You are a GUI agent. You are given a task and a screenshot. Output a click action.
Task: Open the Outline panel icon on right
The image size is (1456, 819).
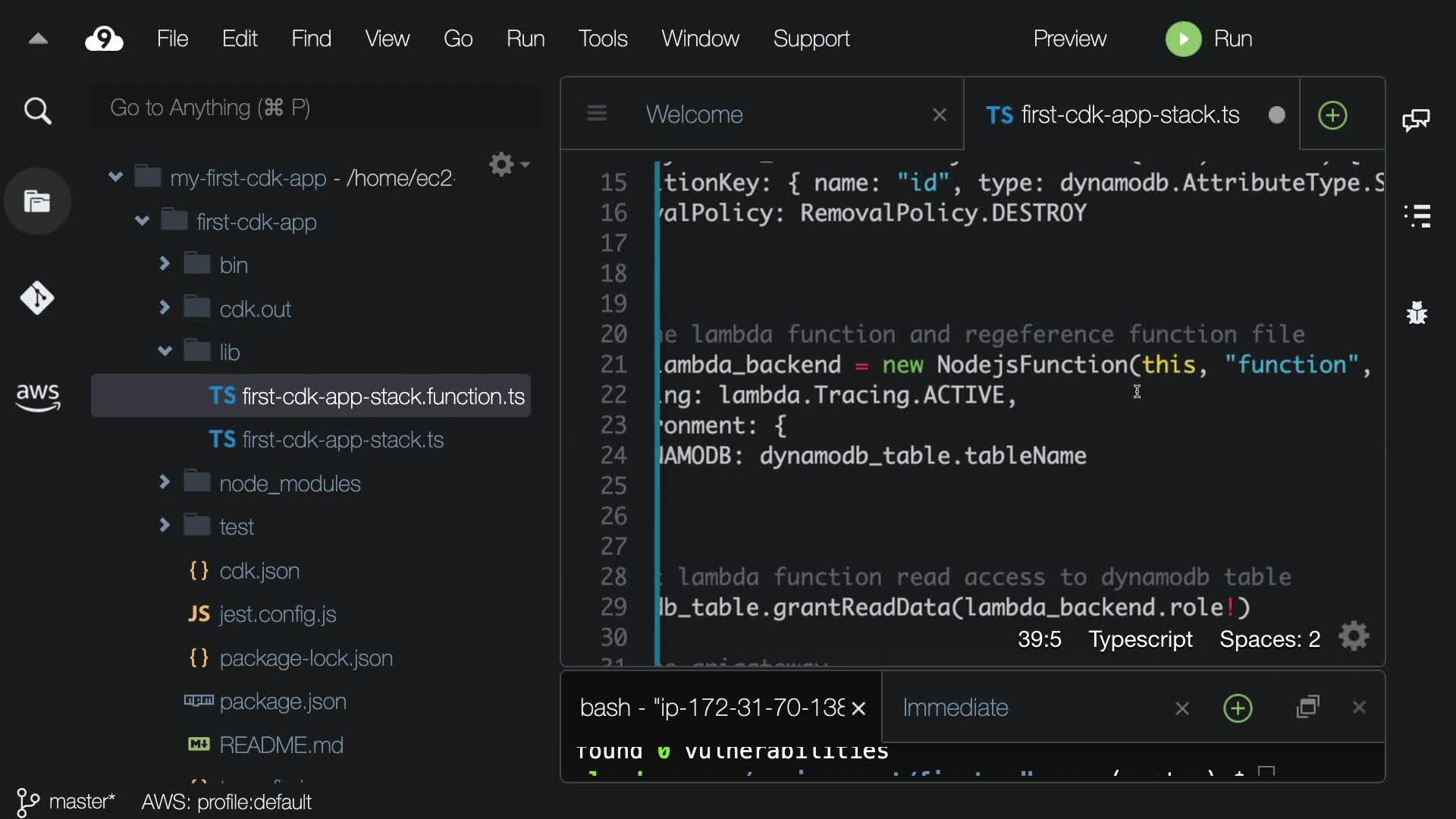pyautogui.click(x=1417, y=216)
